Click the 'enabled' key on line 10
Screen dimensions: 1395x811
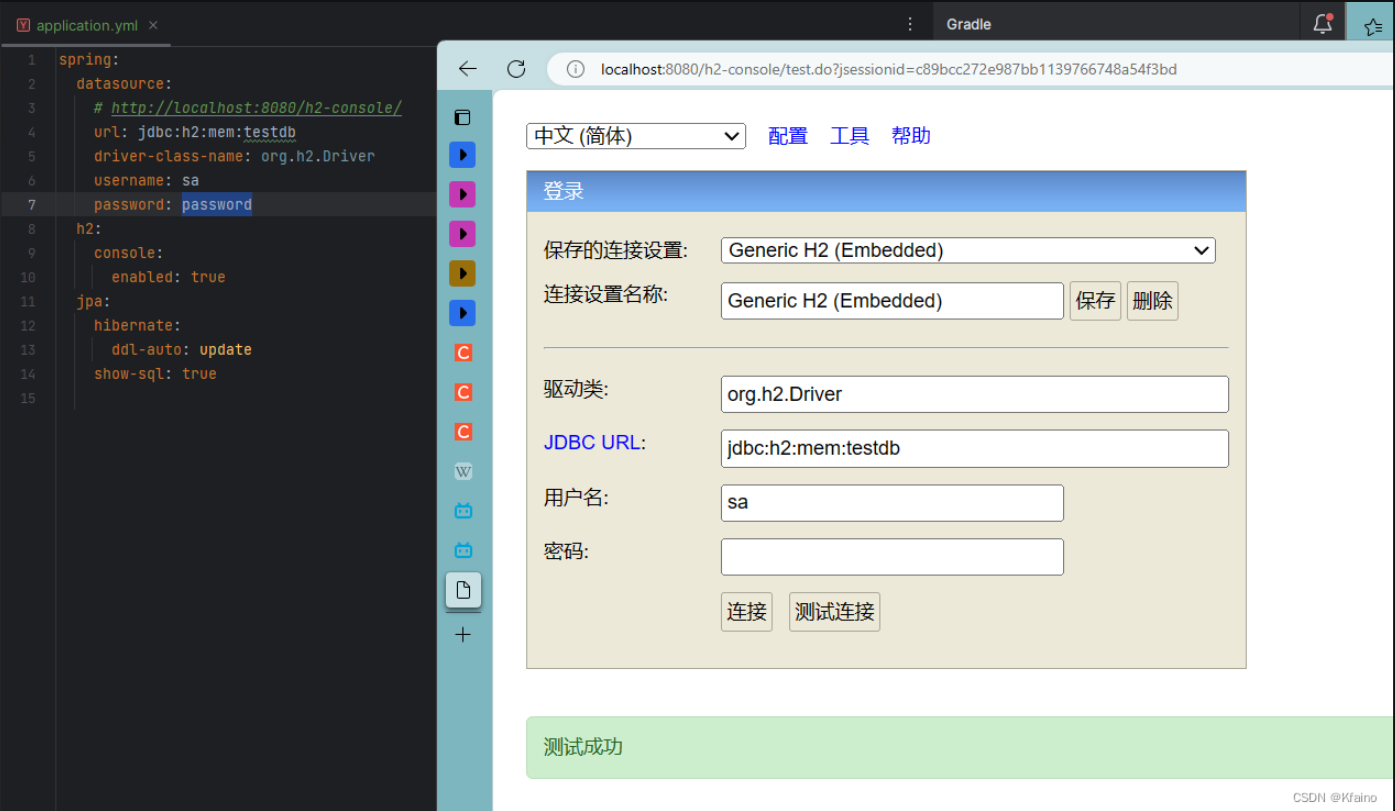[x=147, y=277]
